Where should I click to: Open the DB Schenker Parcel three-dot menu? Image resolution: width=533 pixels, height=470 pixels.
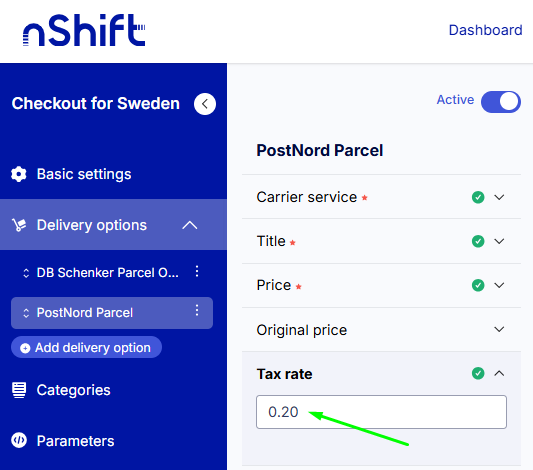click(x=197, y=272)
